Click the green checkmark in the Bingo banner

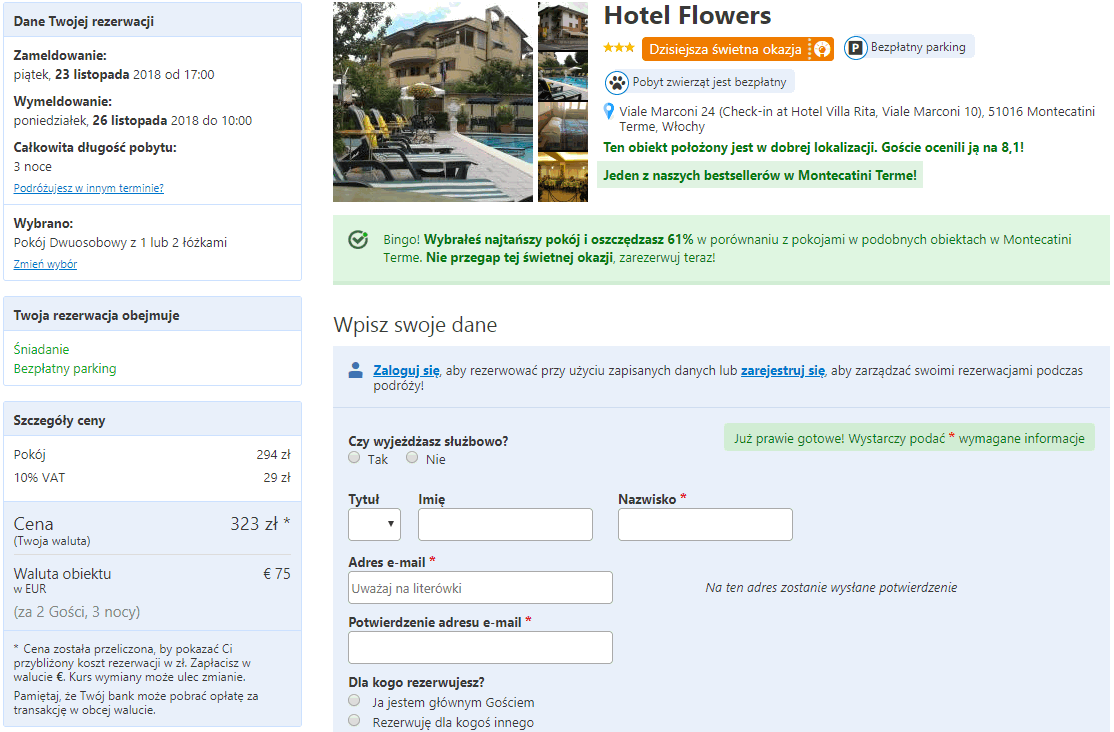[356, 239]
